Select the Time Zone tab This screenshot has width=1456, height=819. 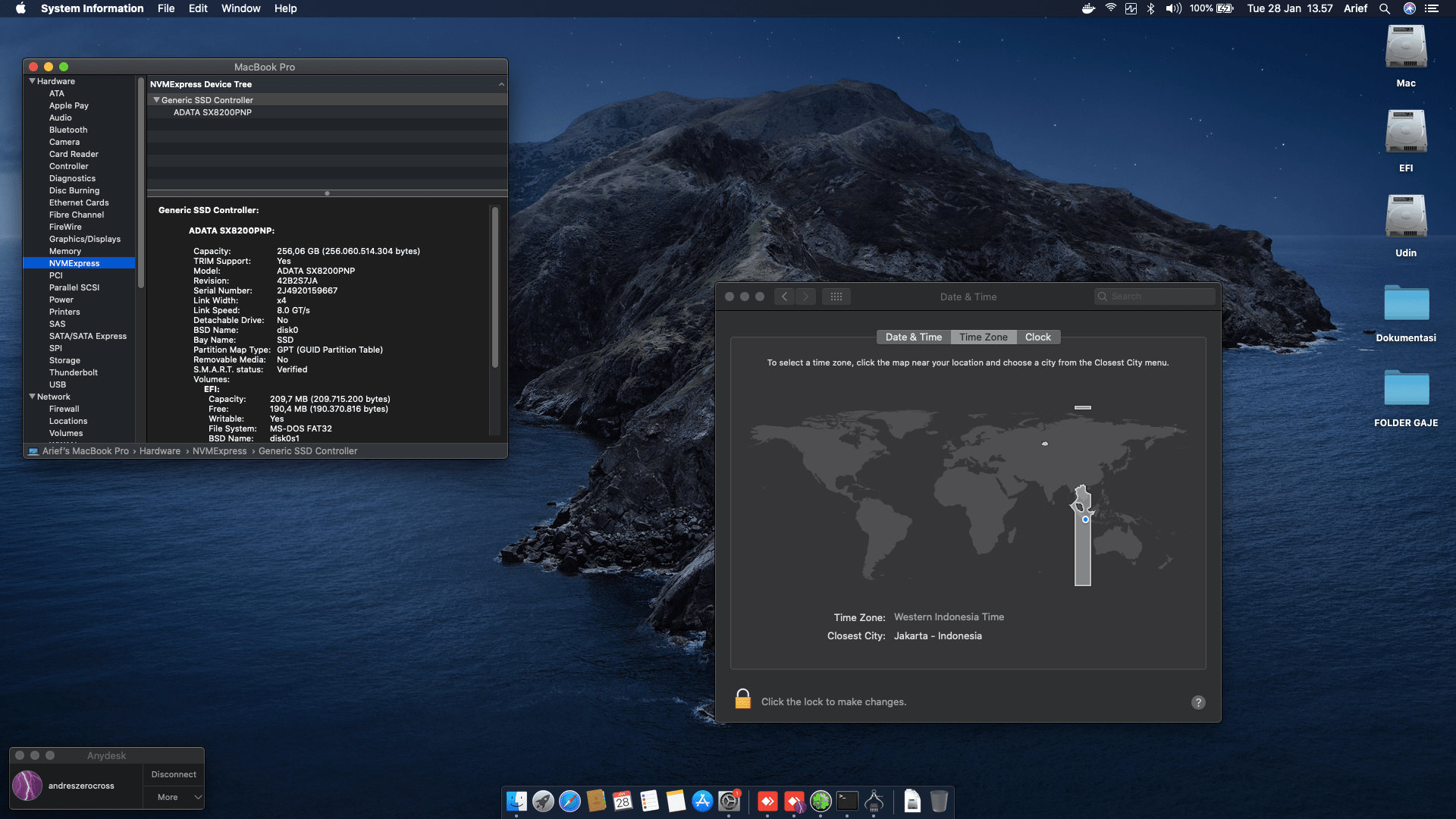(x=984, y=337)
